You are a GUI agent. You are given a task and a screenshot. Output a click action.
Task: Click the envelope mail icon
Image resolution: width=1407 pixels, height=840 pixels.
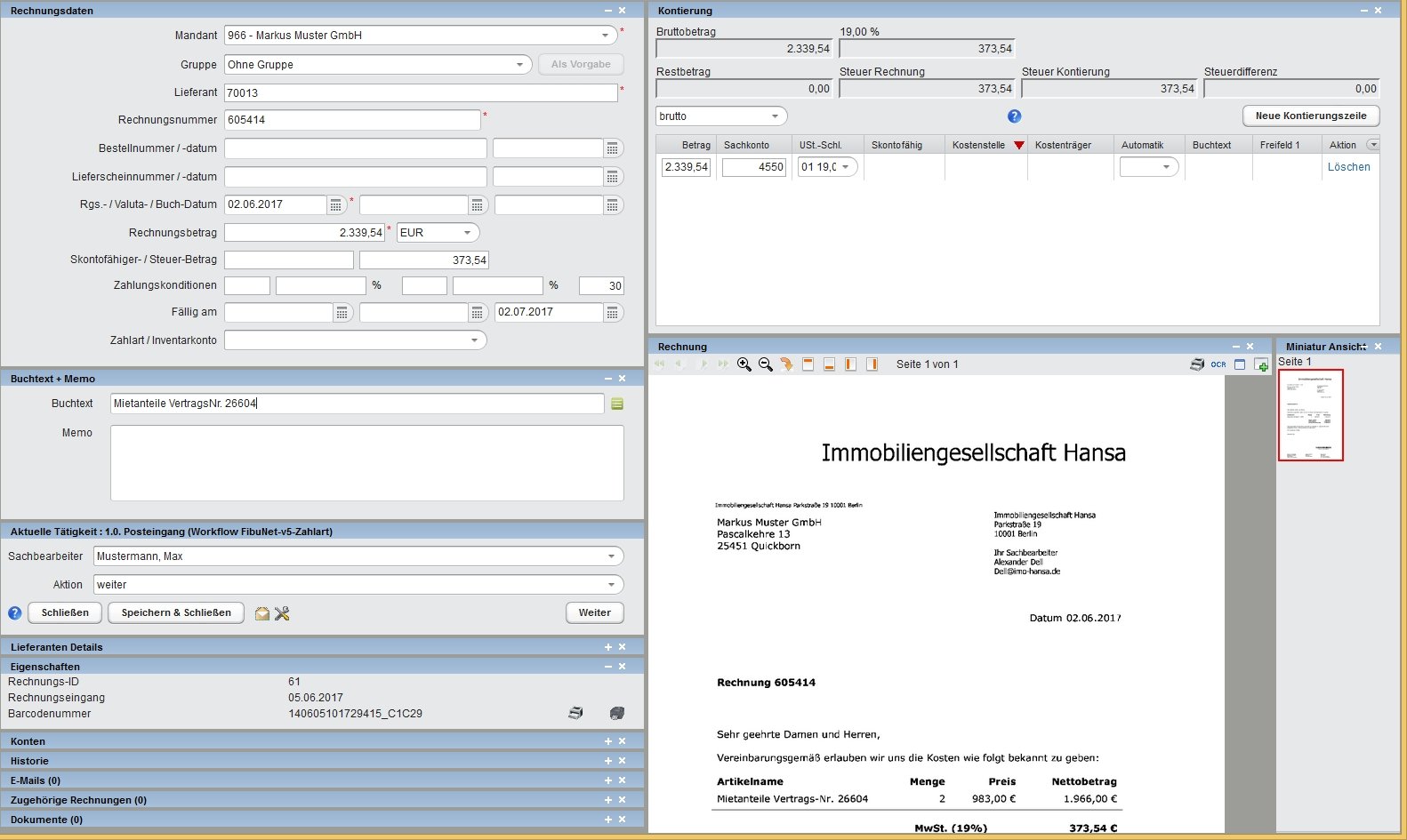(x=262, y=613)
